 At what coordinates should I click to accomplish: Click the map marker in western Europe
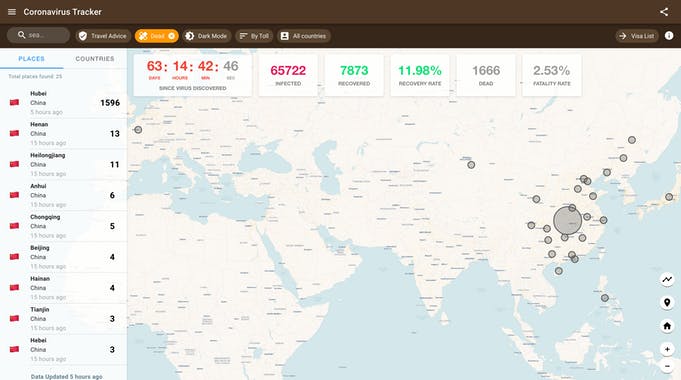pyautogui.click(x=138, y=129)
